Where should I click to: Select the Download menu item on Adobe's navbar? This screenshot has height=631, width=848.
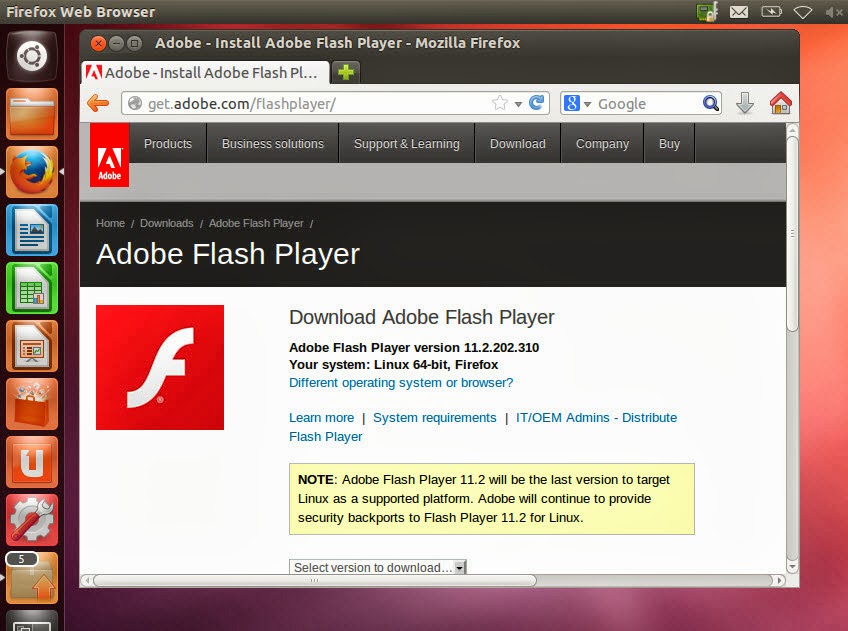tap(517, 143)
